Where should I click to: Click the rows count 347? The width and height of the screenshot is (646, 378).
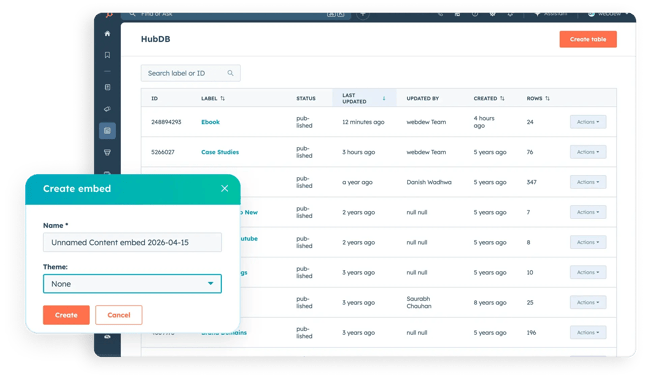pyautogui.click(x=531, y=182)
